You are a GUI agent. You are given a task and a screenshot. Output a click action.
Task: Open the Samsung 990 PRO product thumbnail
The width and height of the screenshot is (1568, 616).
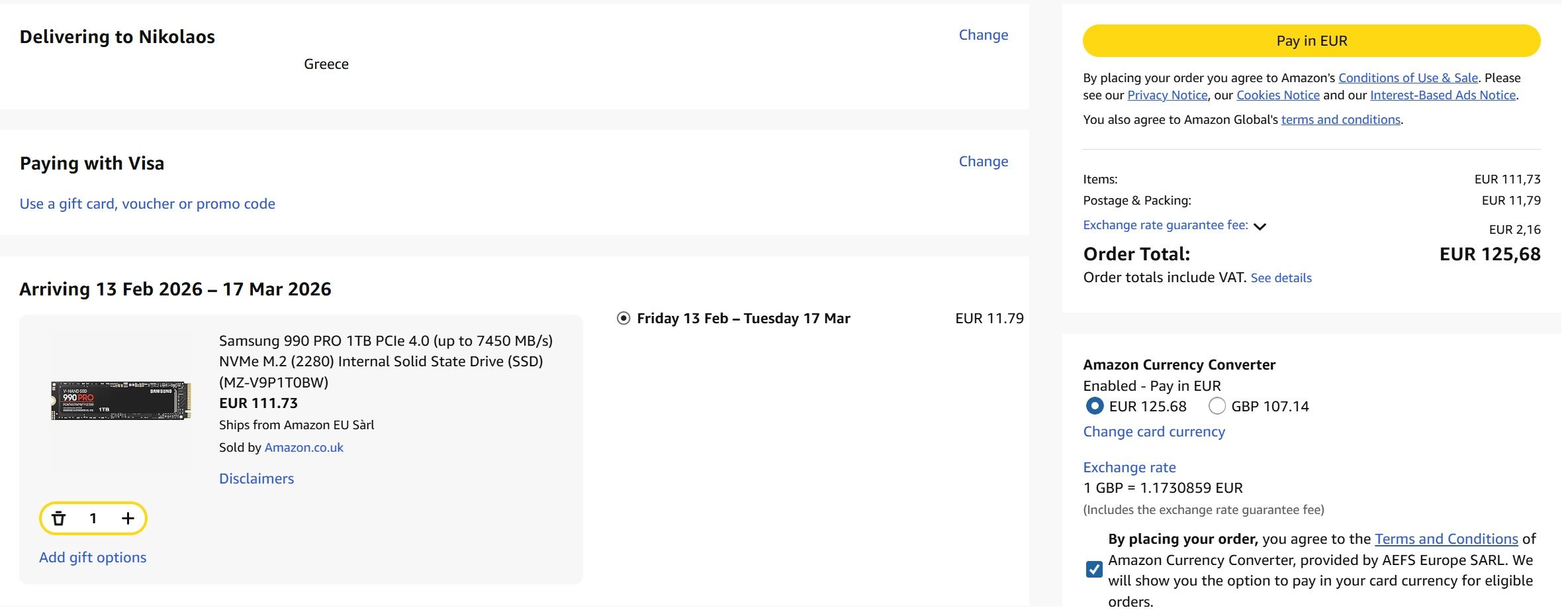point(121,400)
